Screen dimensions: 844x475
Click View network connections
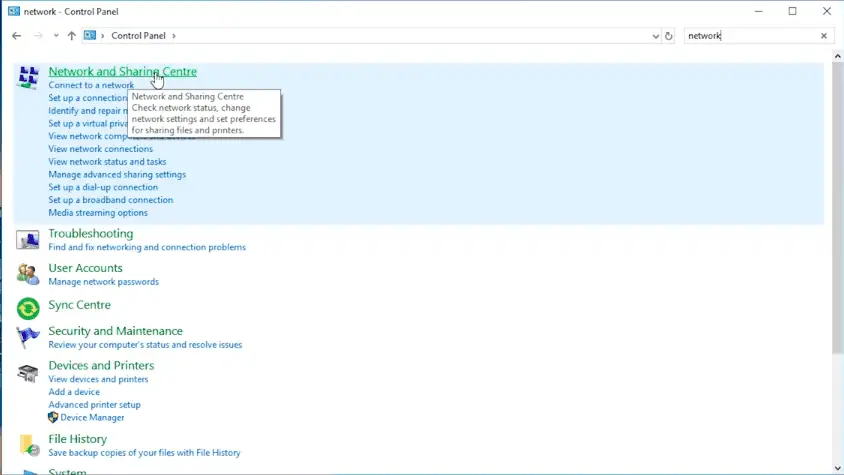[101, 149]
